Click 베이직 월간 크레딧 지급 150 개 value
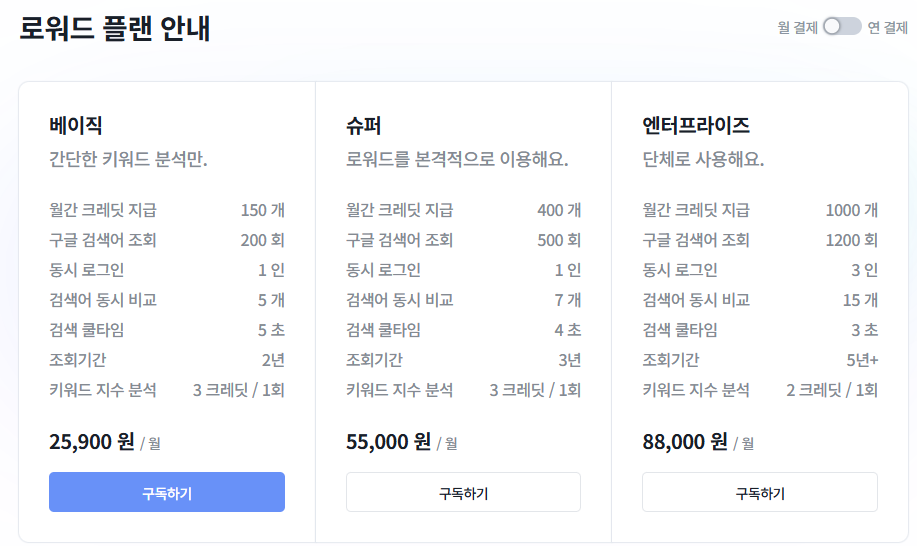 coord(263,210)
